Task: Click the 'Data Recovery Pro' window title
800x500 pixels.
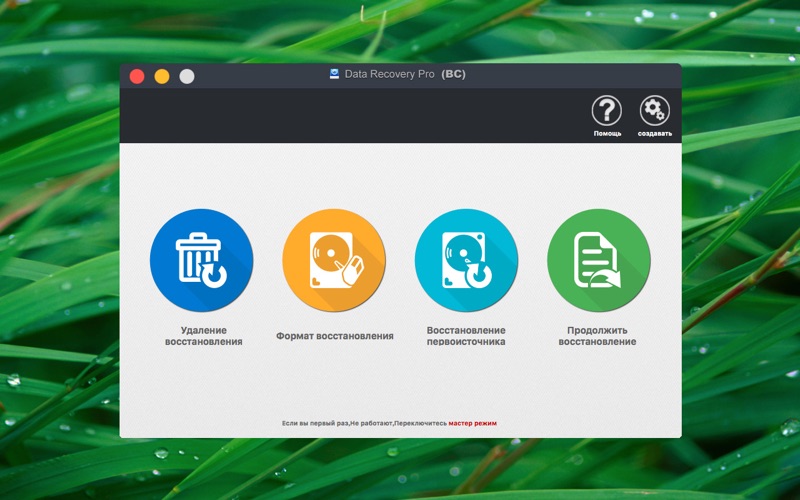Action: point(389,74)
